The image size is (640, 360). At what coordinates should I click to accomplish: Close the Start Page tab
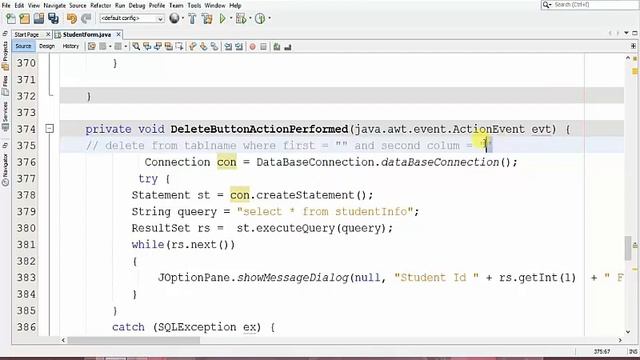[x=48, y=35]
